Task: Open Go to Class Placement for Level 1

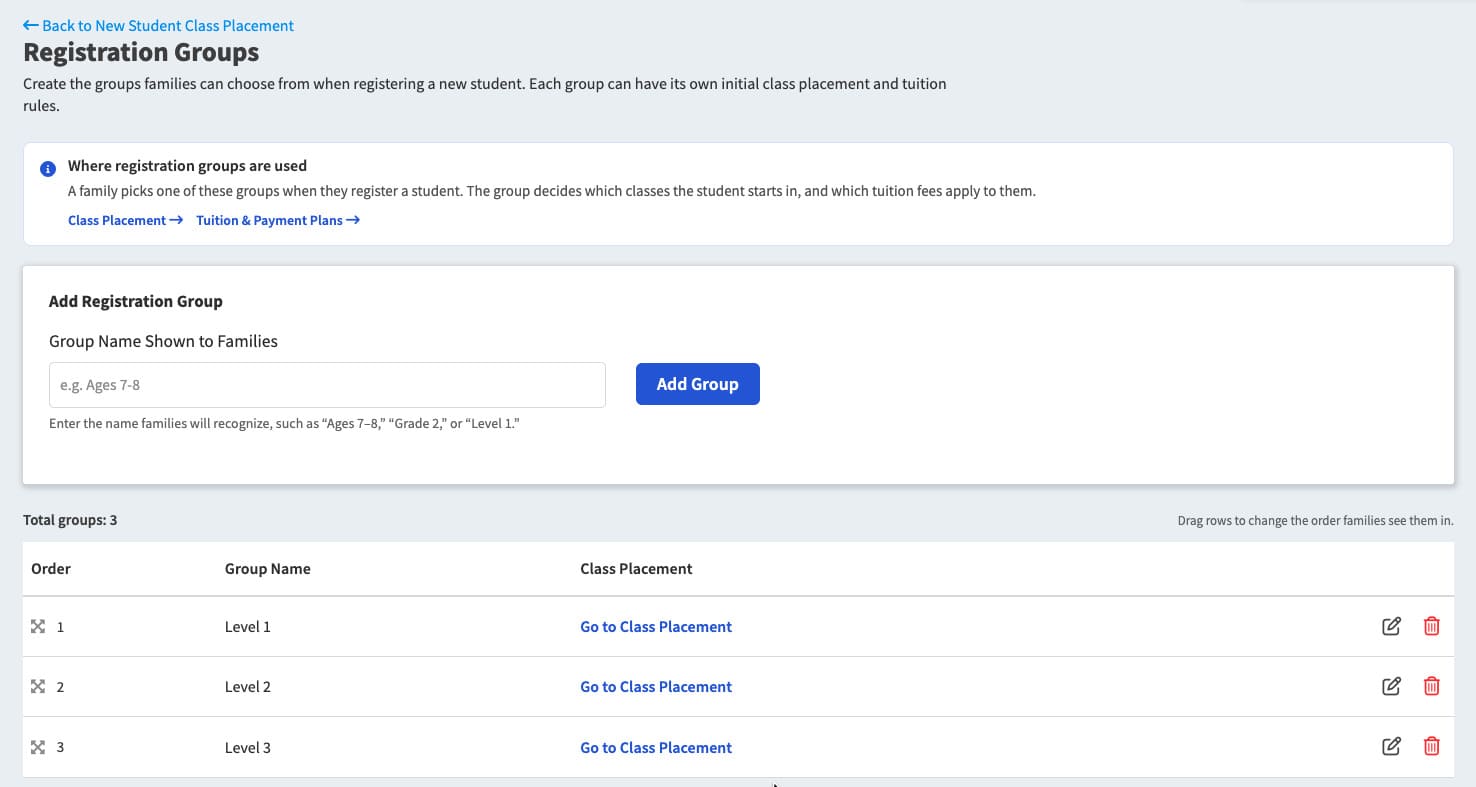Action: pyautogui.click(x=656, y=627)
